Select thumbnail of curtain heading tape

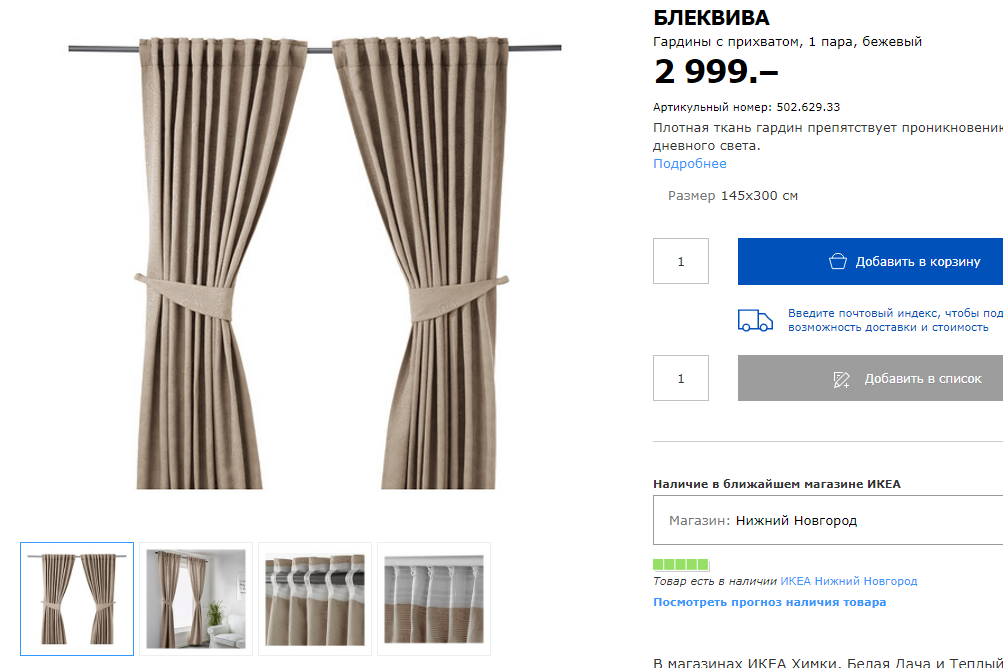[x=434, y=599]
